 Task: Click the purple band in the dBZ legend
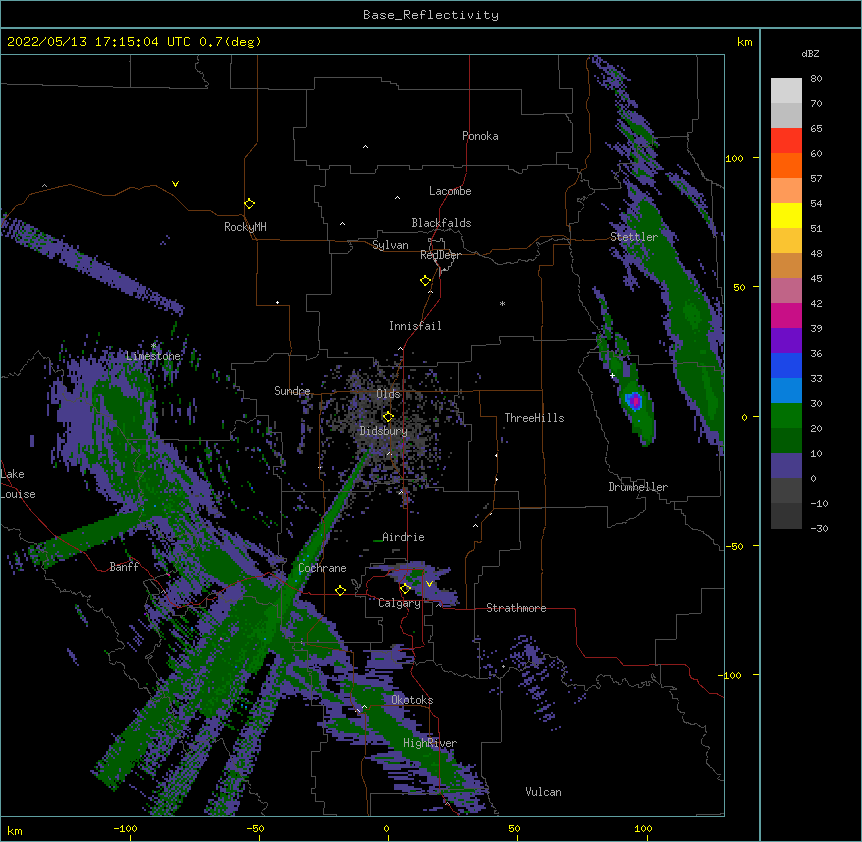tap(786, 341)
